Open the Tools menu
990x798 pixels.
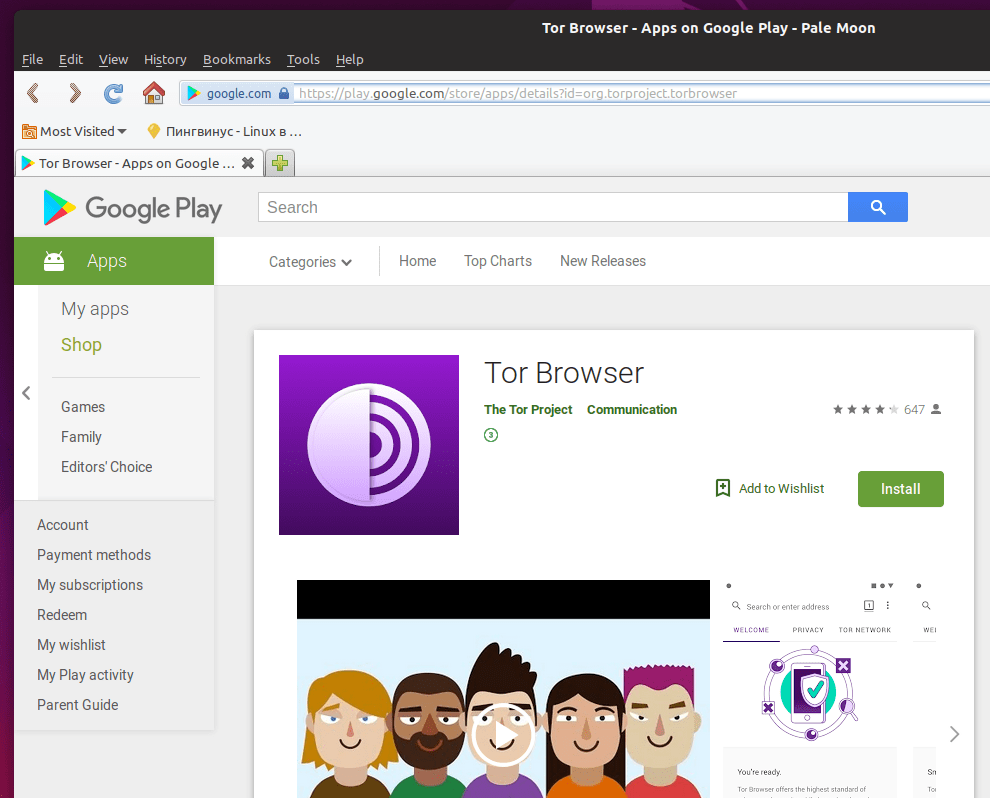pos(303,59)
